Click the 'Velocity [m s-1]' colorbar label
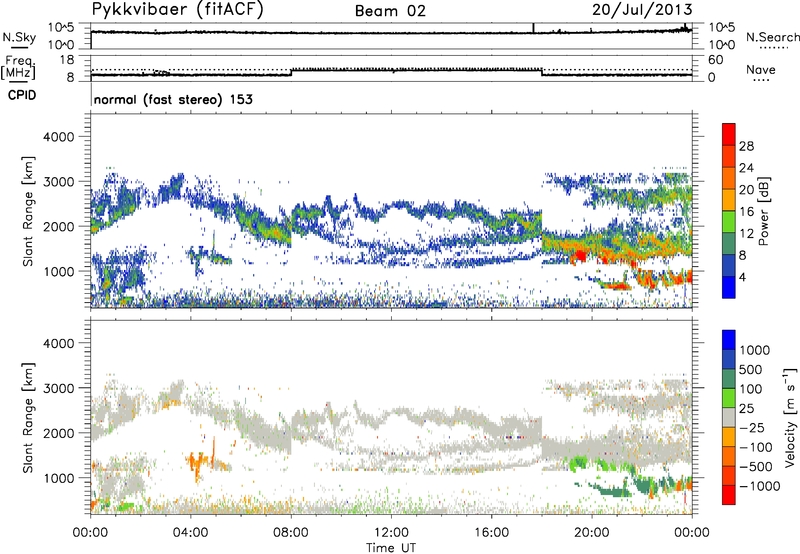This screenshot has width=800, height=554. (x=790, y=417)
